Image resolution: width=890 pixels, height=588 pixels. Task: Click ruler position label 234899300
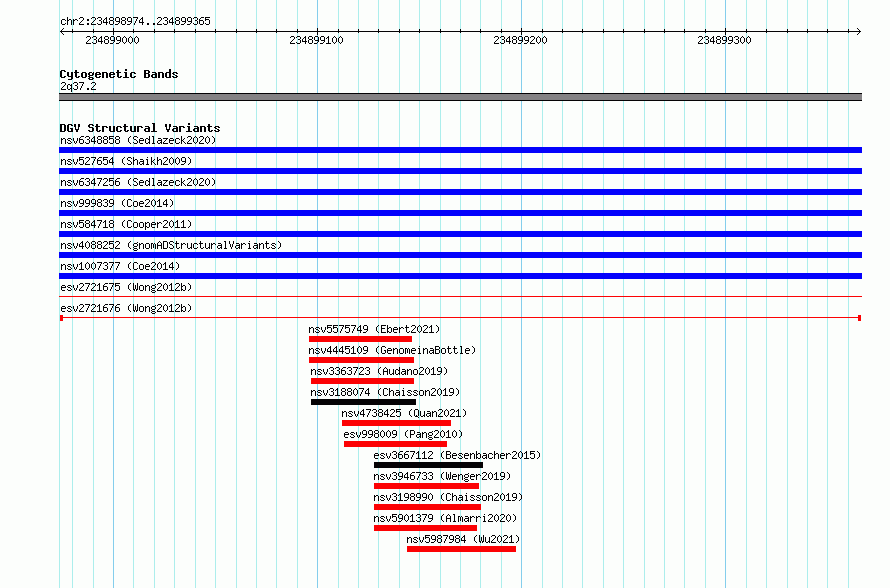point(724,40)
